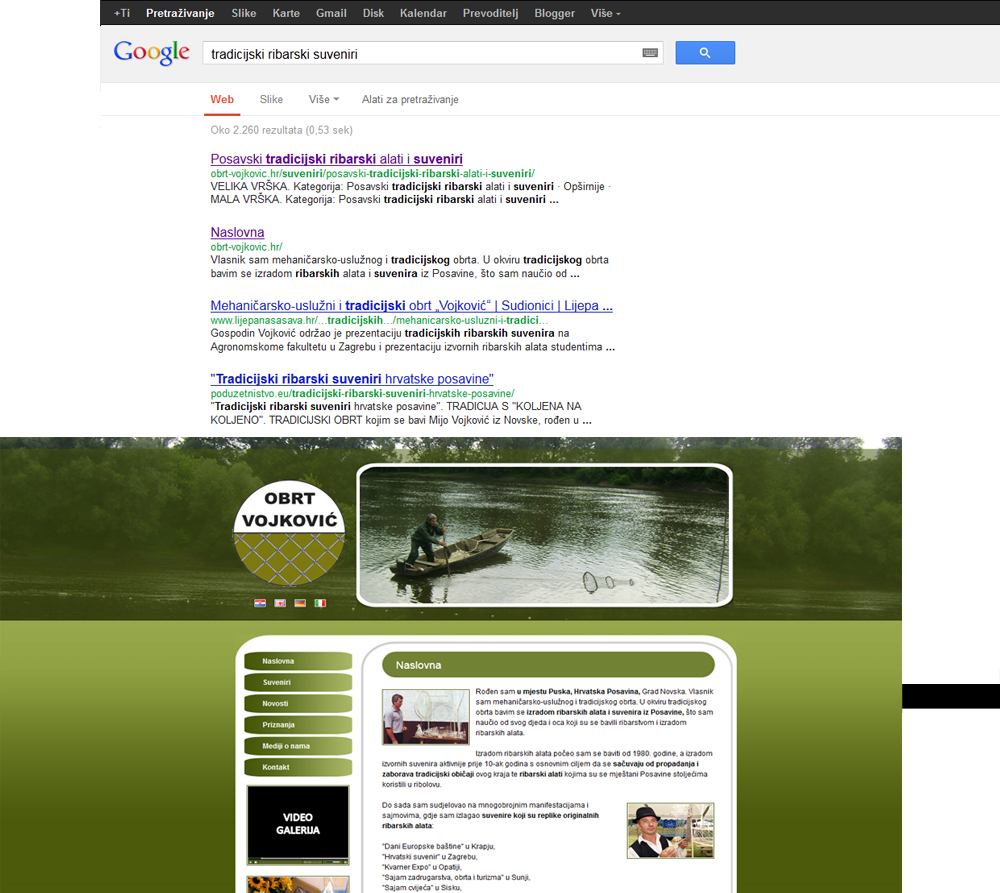The width and height of the screenshot is (1000, 893).
Task: Open +Ti in the Google top bar
Action: 122,13
